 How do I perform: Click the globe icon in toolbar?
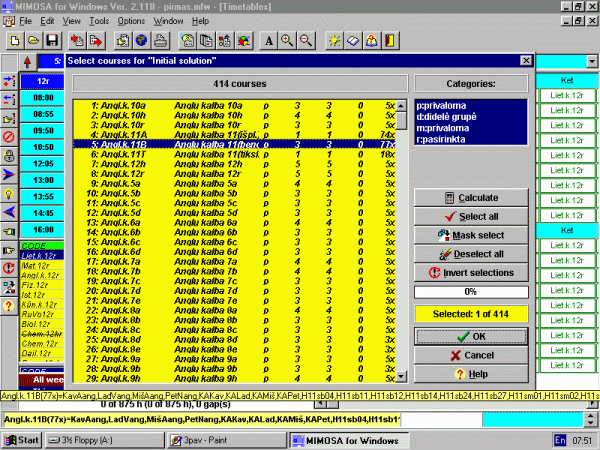pyautogui.click(x=141, y=40)
